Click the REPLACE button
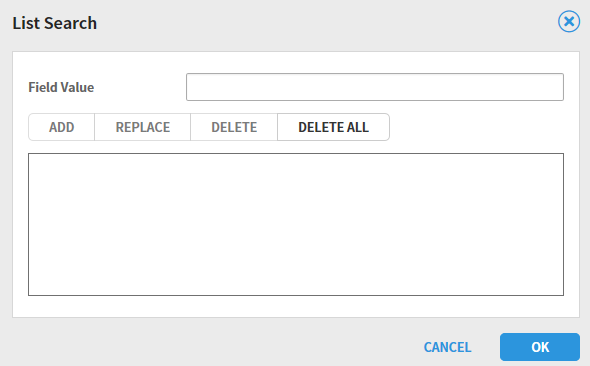This screenshot has width=590, height=366. [x=143, y=127]
